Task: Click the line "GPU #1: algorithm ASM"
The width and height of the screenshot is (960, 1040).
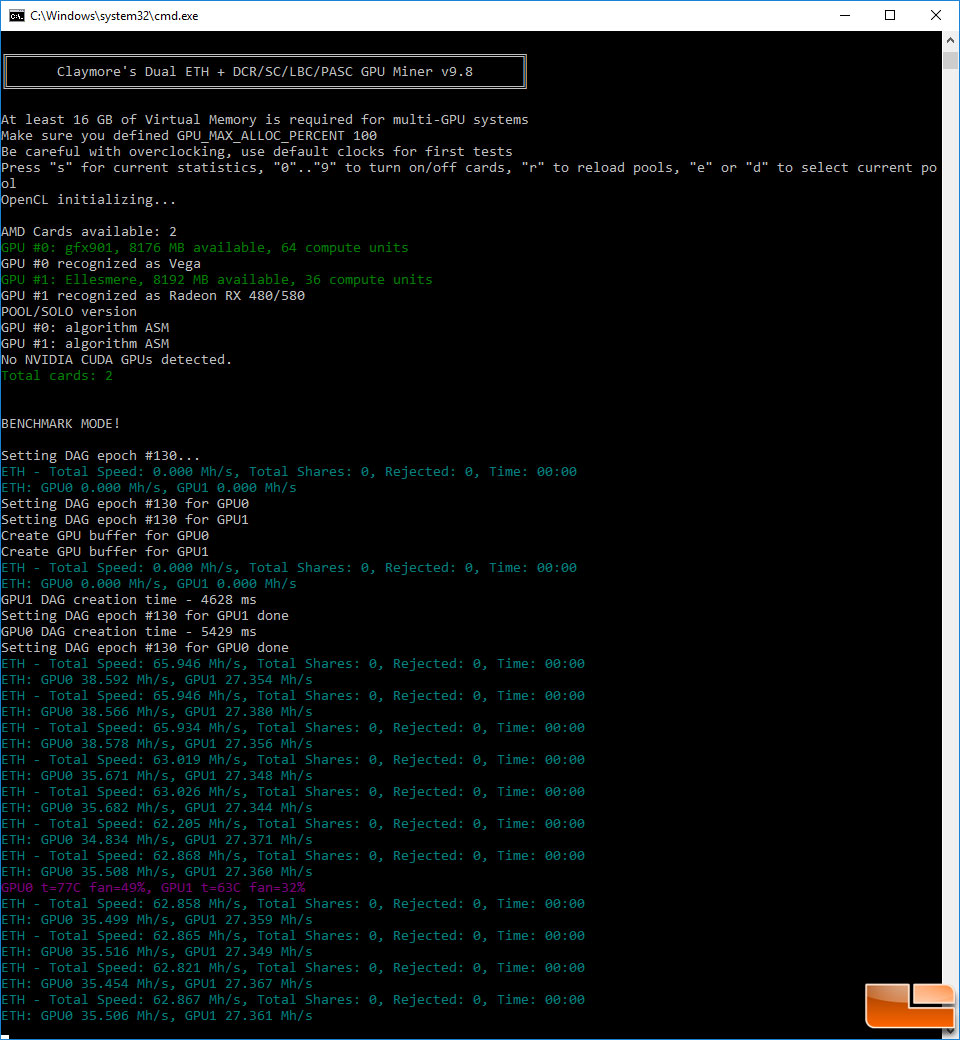Action: click(85, 344)
